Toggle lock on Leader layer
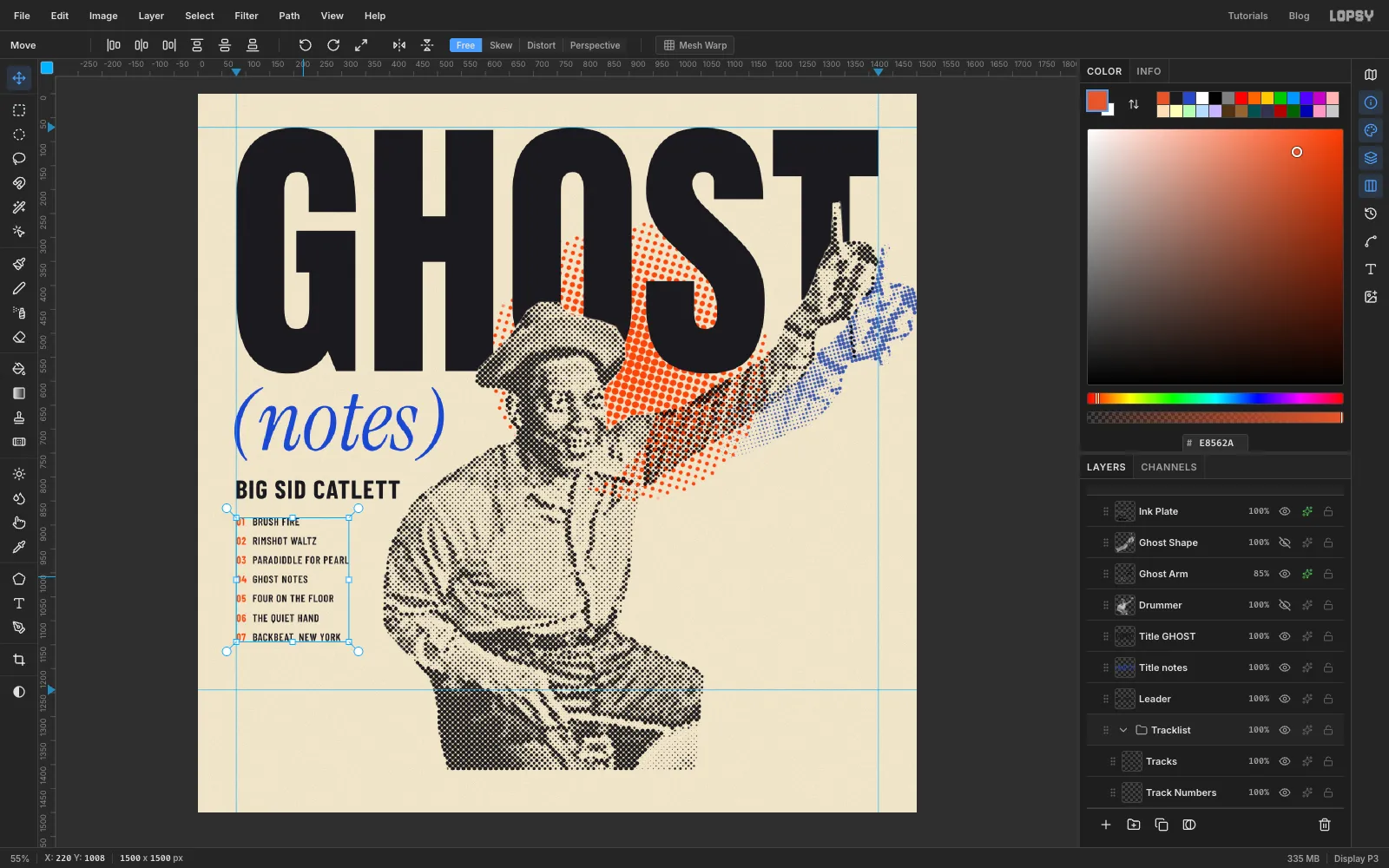 pyautogui.click(x=1328, y=699)
